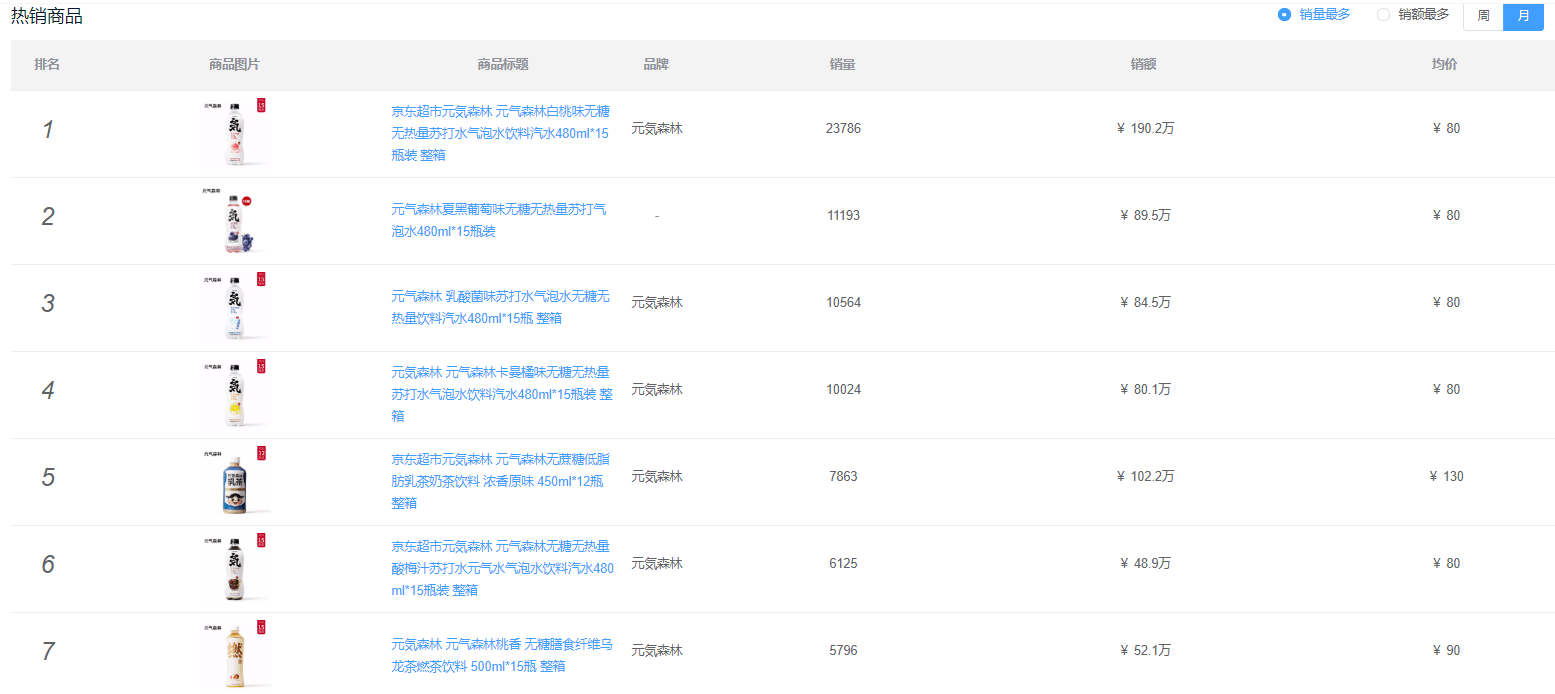Select the 销量最多 radio button

[1284, 15]
